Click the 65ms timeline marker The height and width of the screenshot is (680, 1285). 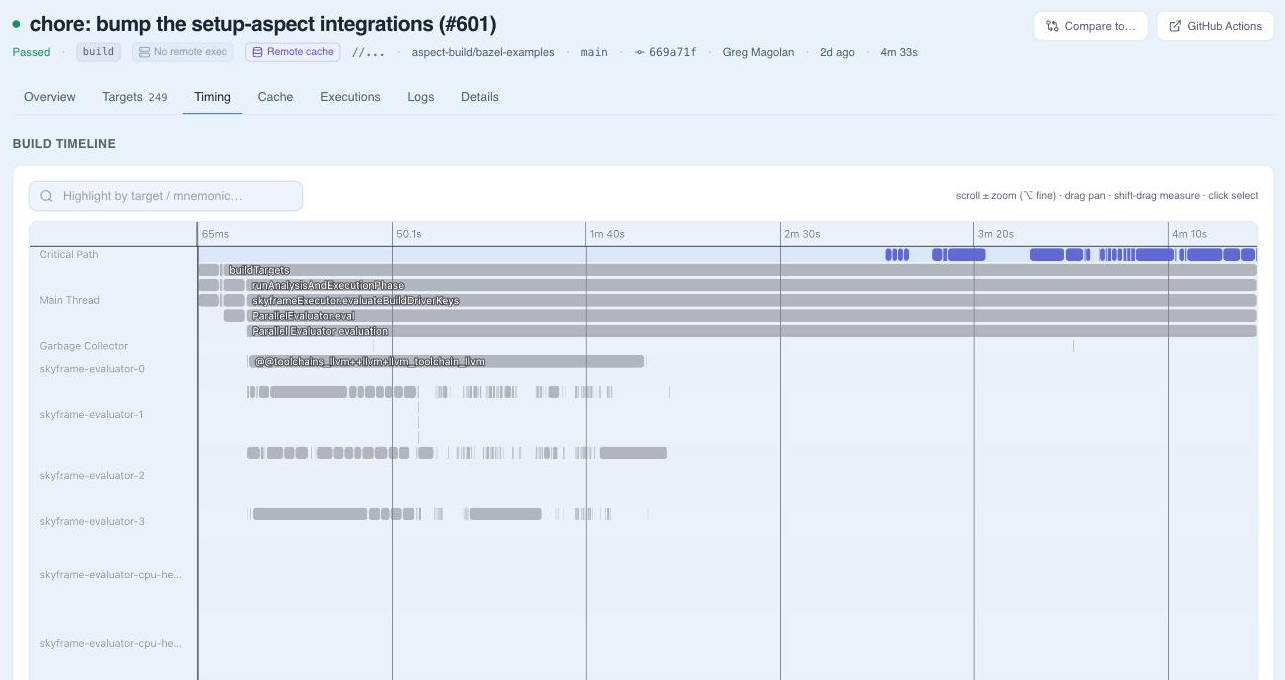coord(215,234)
